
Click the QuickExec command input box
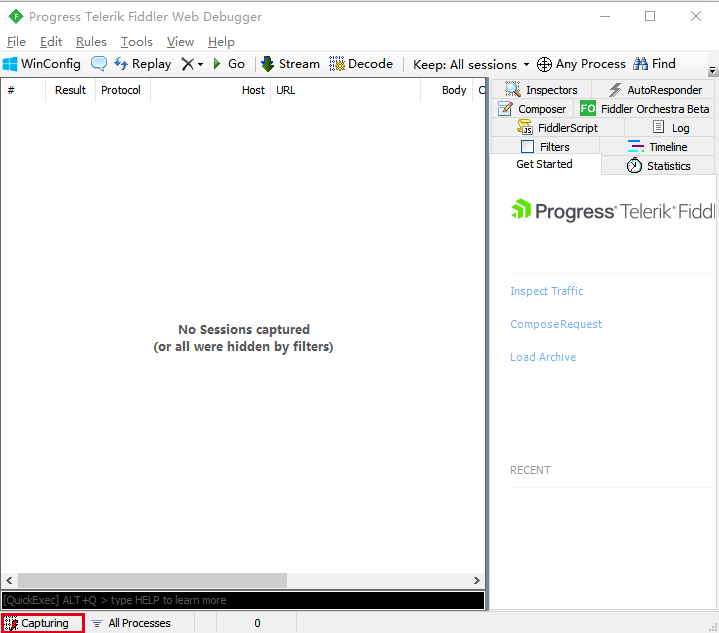tap(243, 600)
